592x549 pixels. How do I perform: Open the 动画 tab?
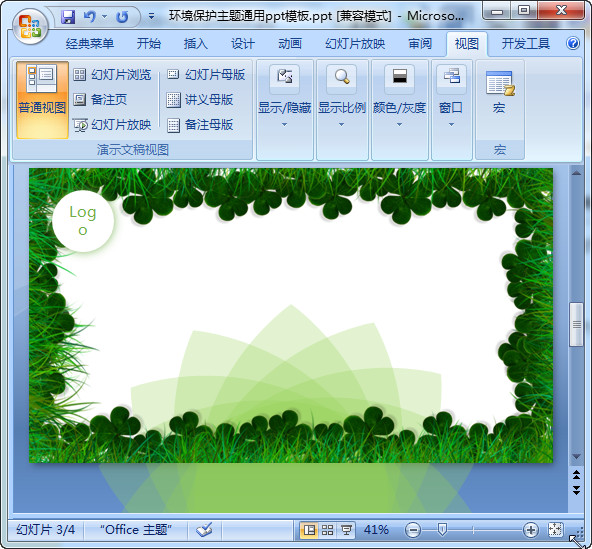[x=290, y=44]
